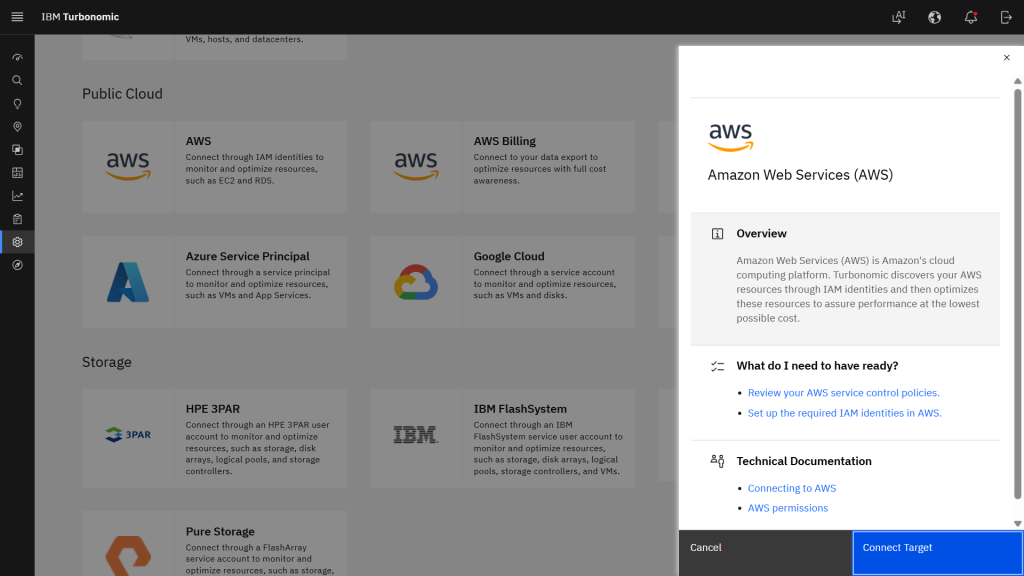The width and height of the screenshot is (1024, 576).
Task: Open the AWS permissions link
Action: (x=788, y=508)
